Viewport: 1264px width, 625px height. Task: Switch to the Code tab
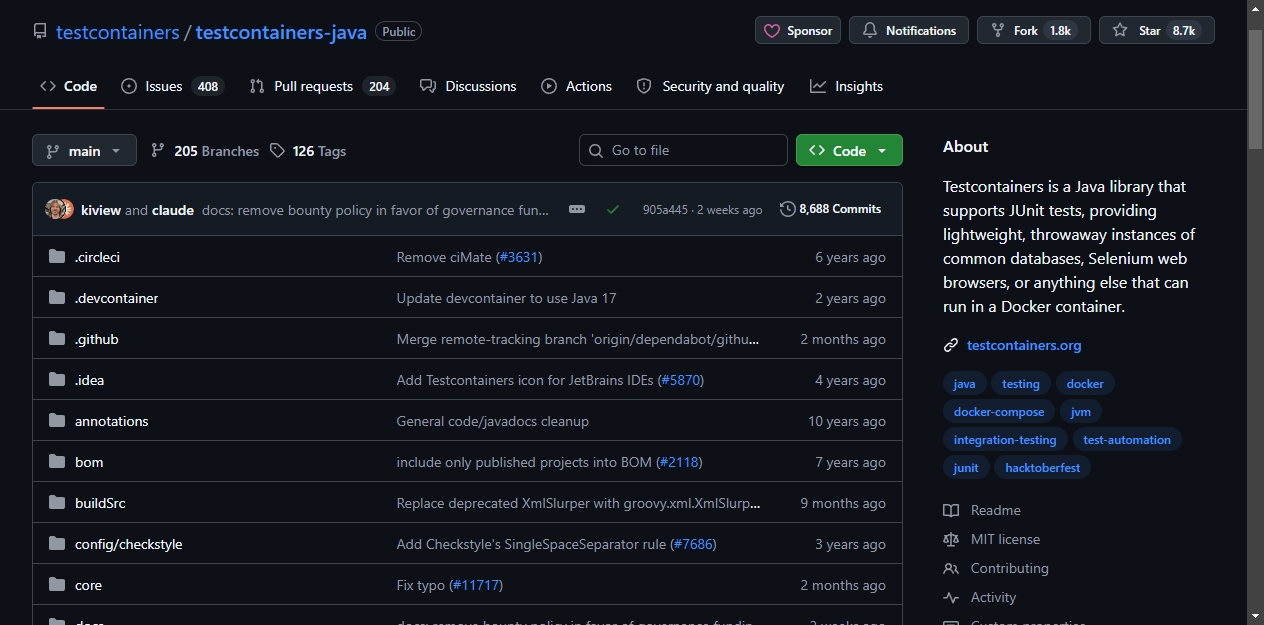68,86
